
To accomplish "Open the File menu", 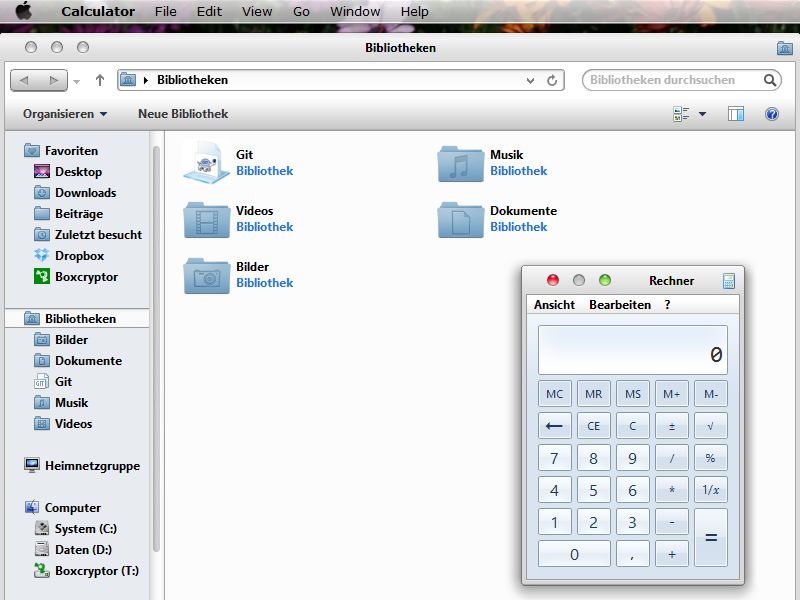I will 165,11.
